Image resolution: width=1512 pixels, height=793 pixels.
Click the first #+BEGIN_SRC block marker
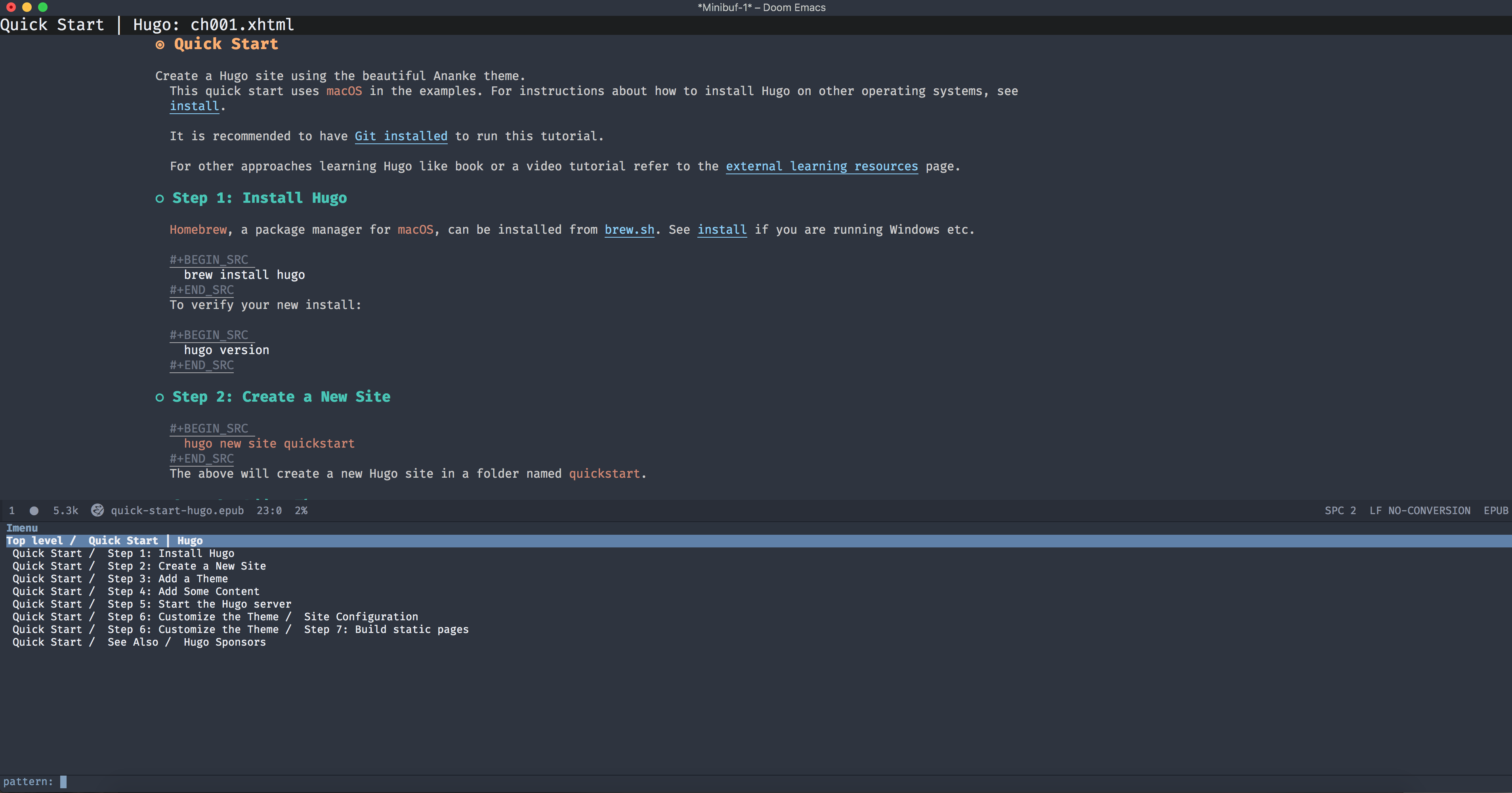209,259
